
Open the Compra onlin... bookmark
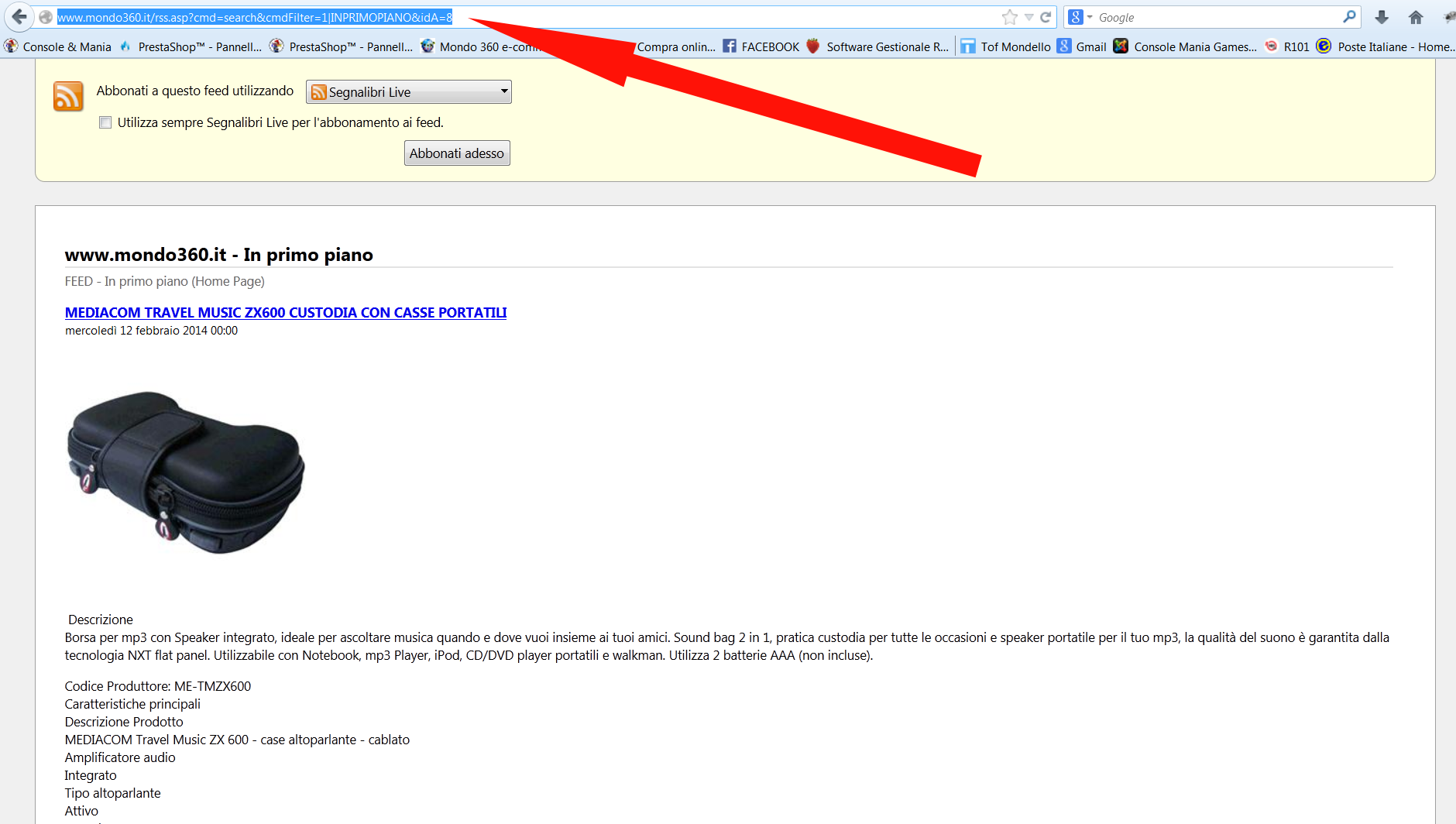click(676, 46)
